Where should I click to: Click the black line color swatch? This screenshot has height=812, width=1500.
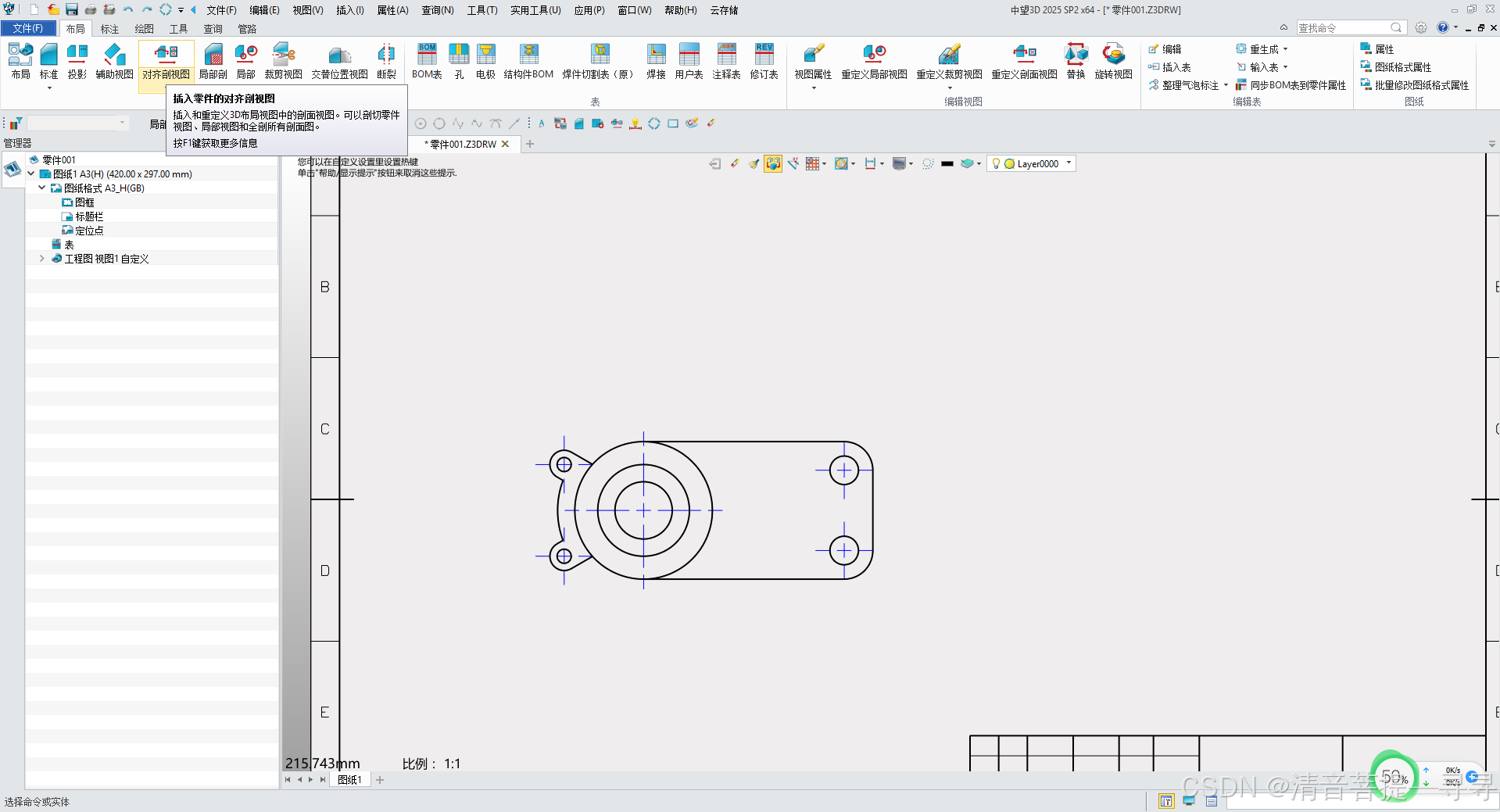pyautogui.click(x=947, y=163)
